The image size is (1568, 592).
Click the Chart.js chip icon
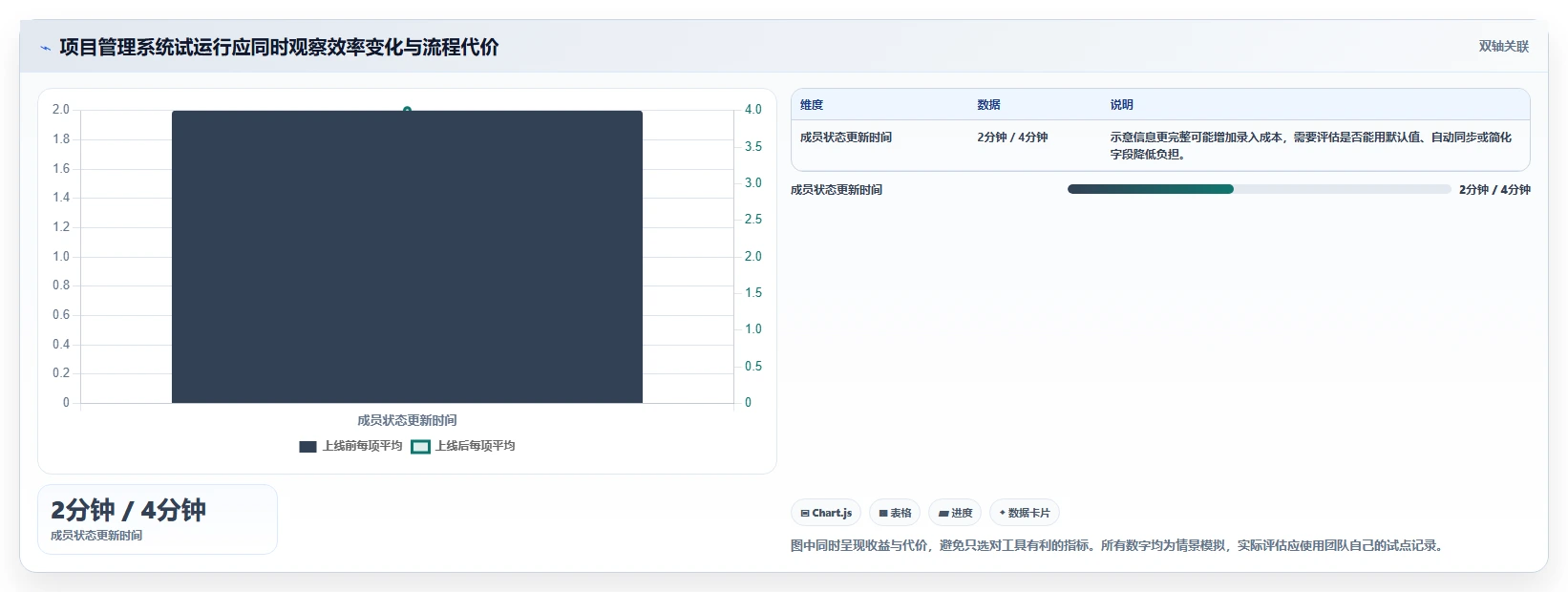pos(805,514)
